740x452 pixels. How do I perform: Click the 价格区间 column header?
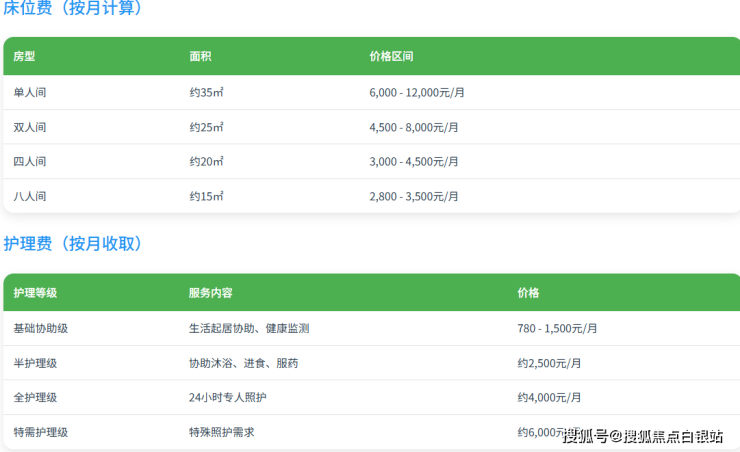click(391, 57)
